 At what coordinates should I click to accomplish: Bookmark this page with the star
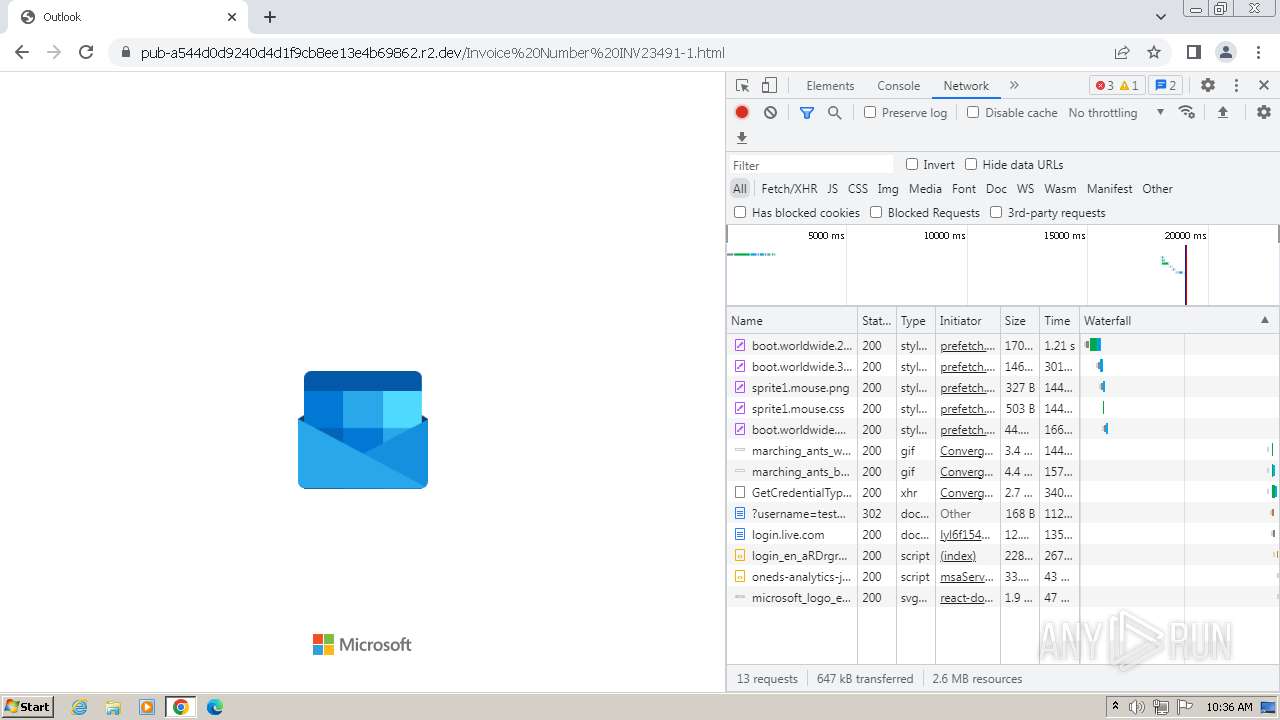click(1154, 52)
